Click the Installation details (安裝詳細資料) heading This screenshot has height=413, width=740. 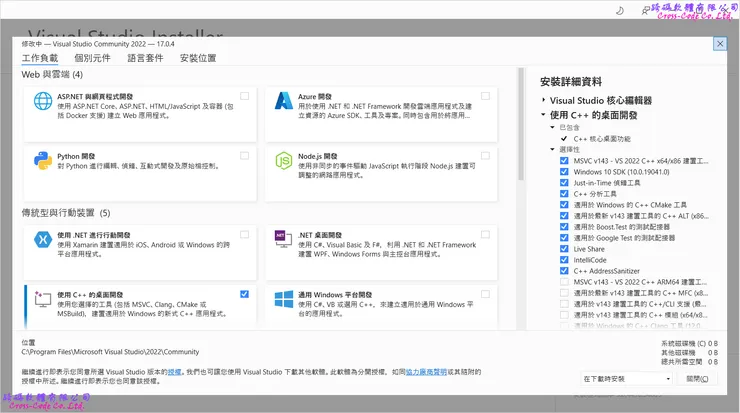click(571, 82)
